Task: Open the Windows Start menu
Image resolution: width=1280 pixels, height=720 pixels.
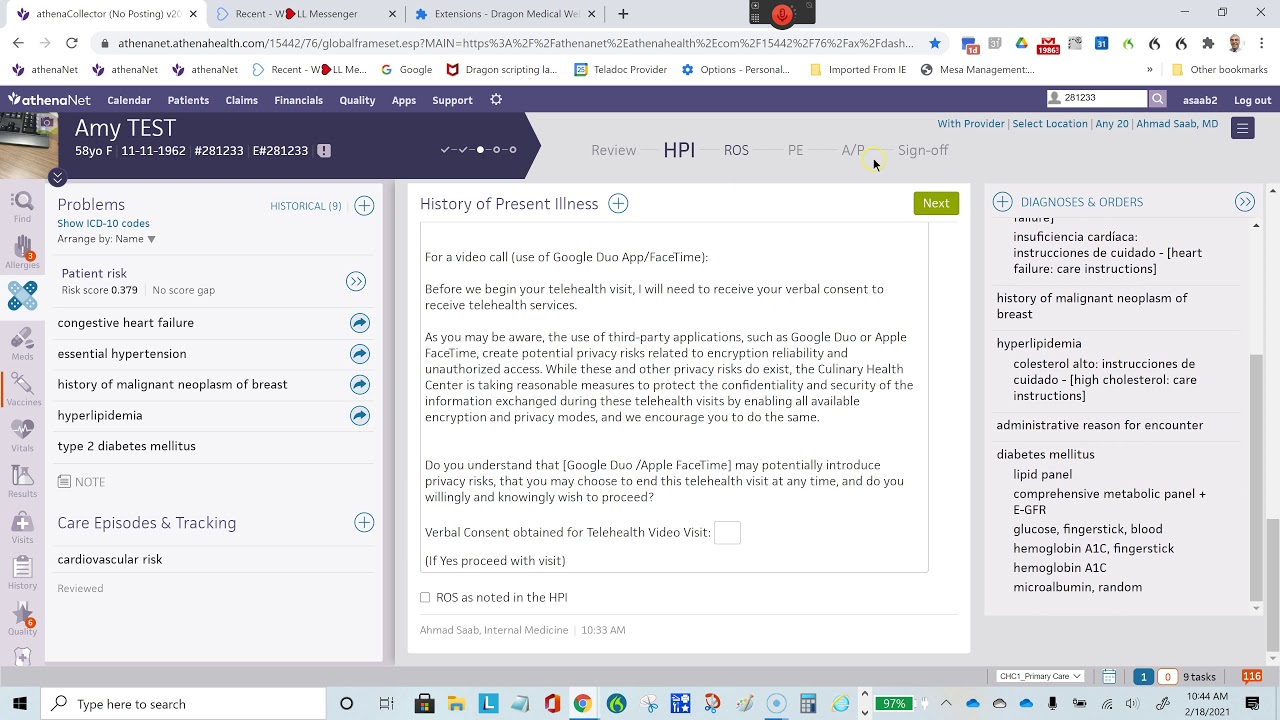Action: (x=20, y=704)
